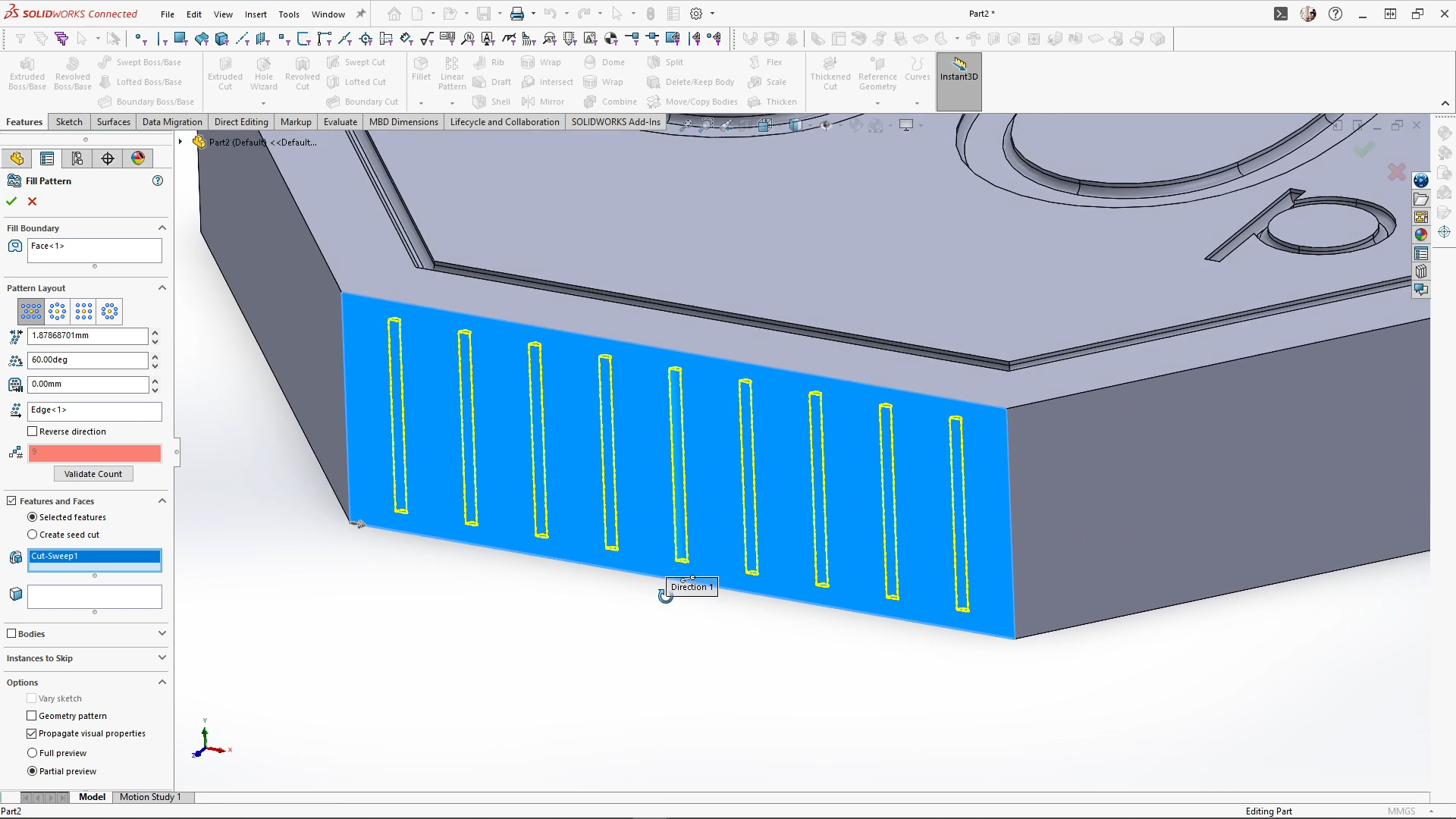Screen dimensions: 1456x819
Task: Expand the Bodies section
Action: coord(162,634)
